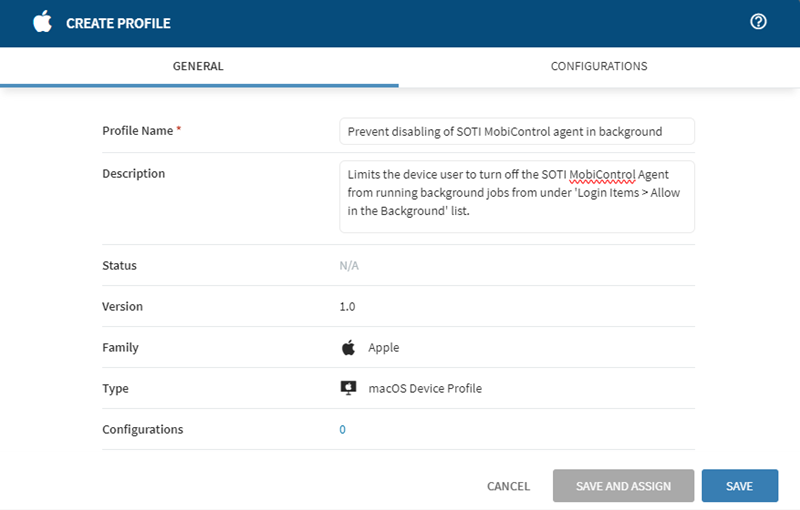Click the 'Configurations' row label

point(143,429)
